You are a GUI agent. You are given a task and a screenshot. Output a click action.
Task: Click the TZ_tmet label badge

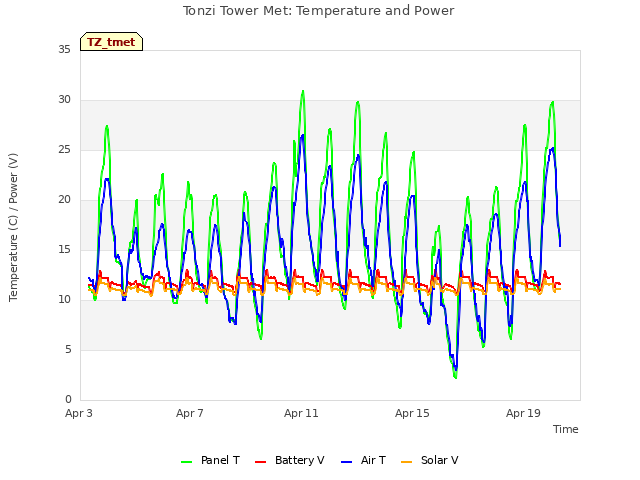pyautogui.click(x=111, y=42)
